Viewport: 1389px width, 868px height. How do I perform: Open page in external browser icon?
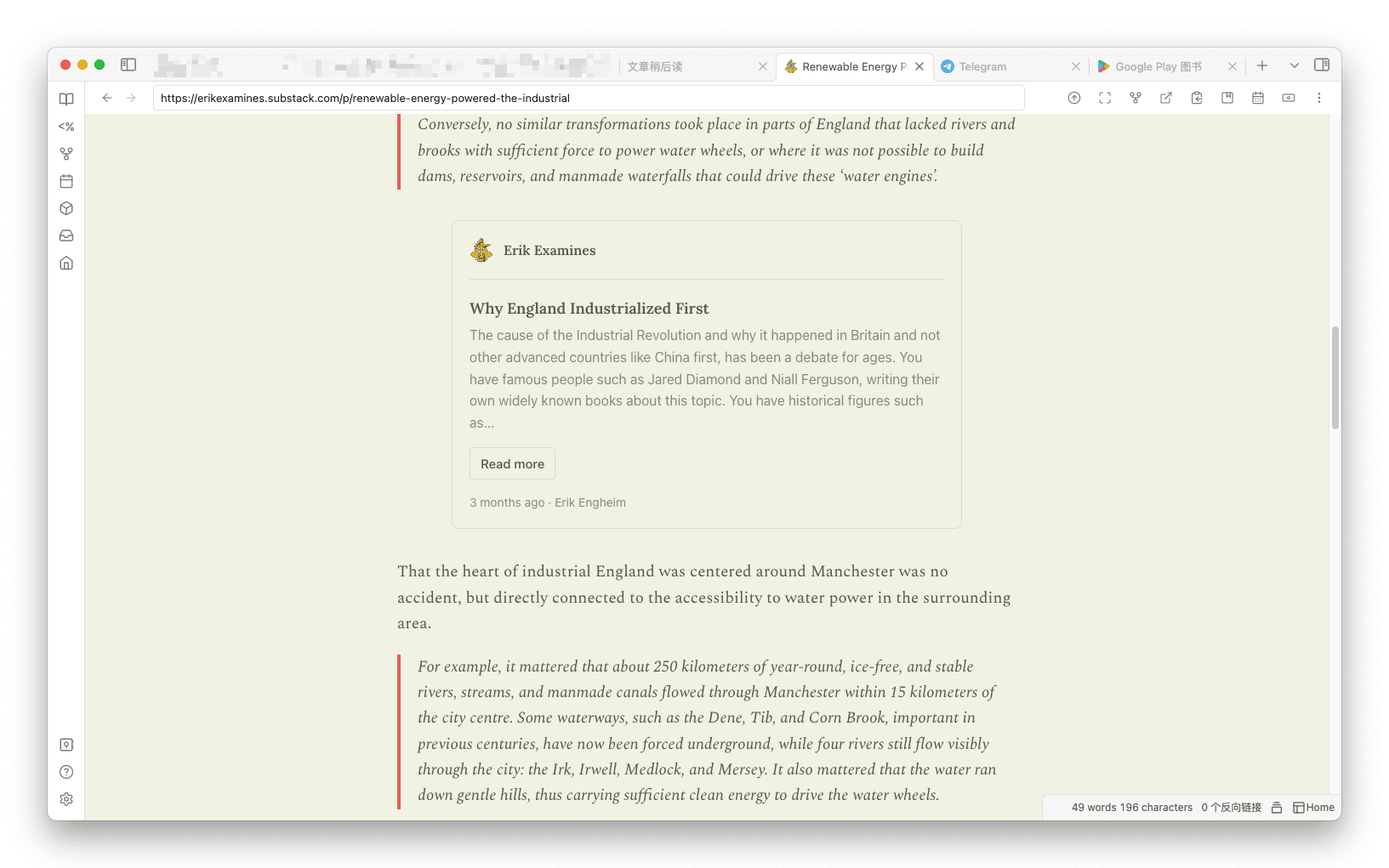pos(1166,98)
